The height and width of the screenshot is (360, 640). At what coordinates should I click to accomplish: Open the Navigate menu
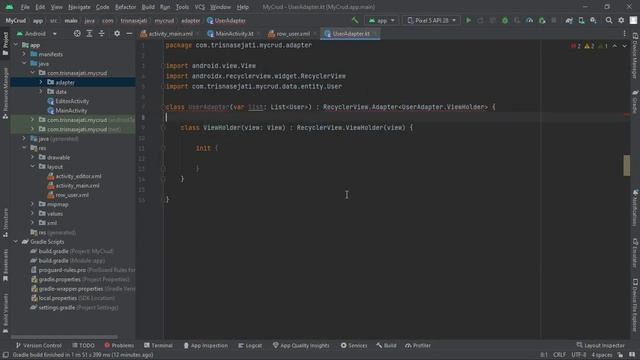[x=79, y=7]
